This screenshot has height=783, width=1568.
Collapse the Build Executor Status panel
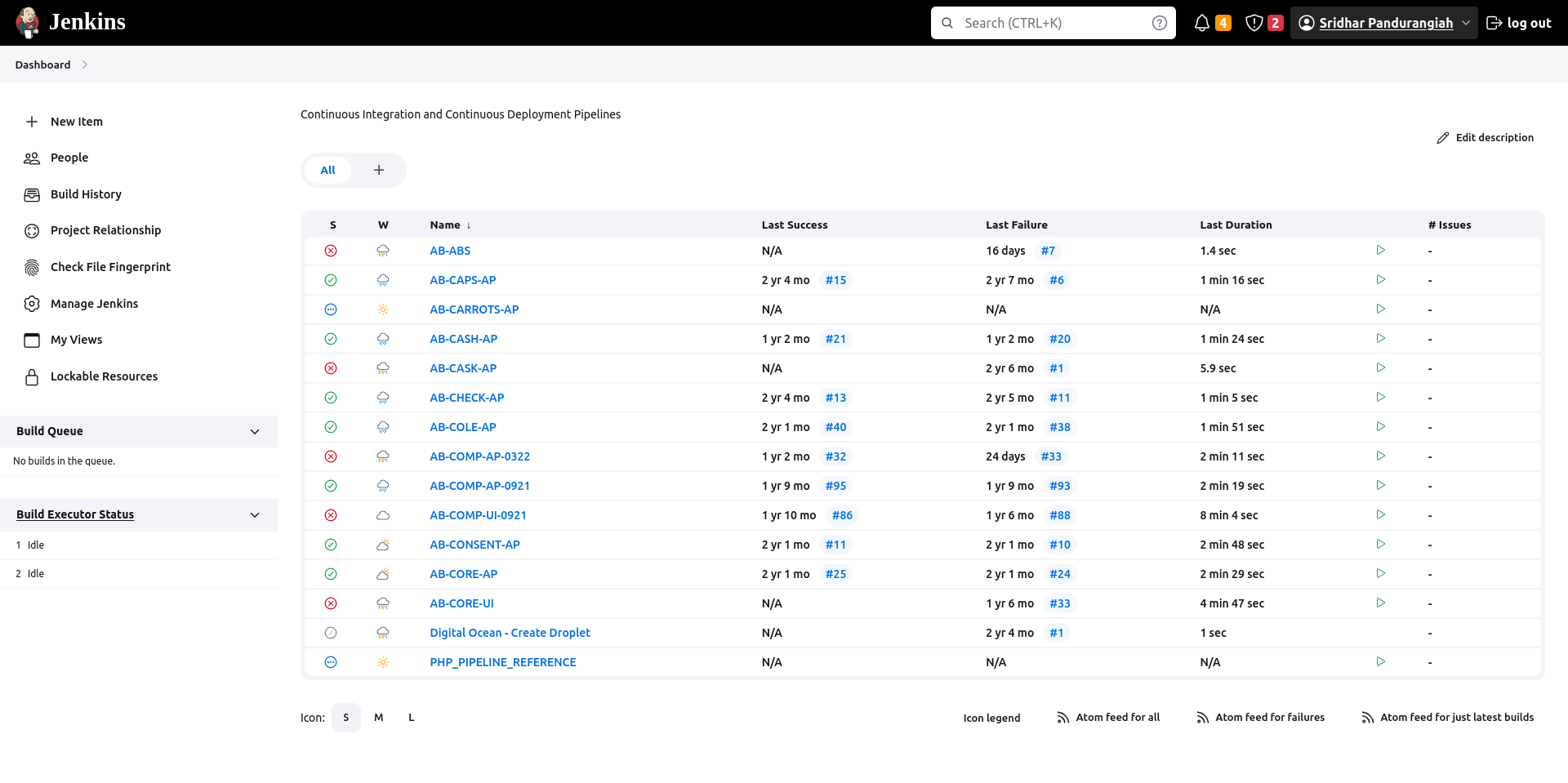point(255,514)
